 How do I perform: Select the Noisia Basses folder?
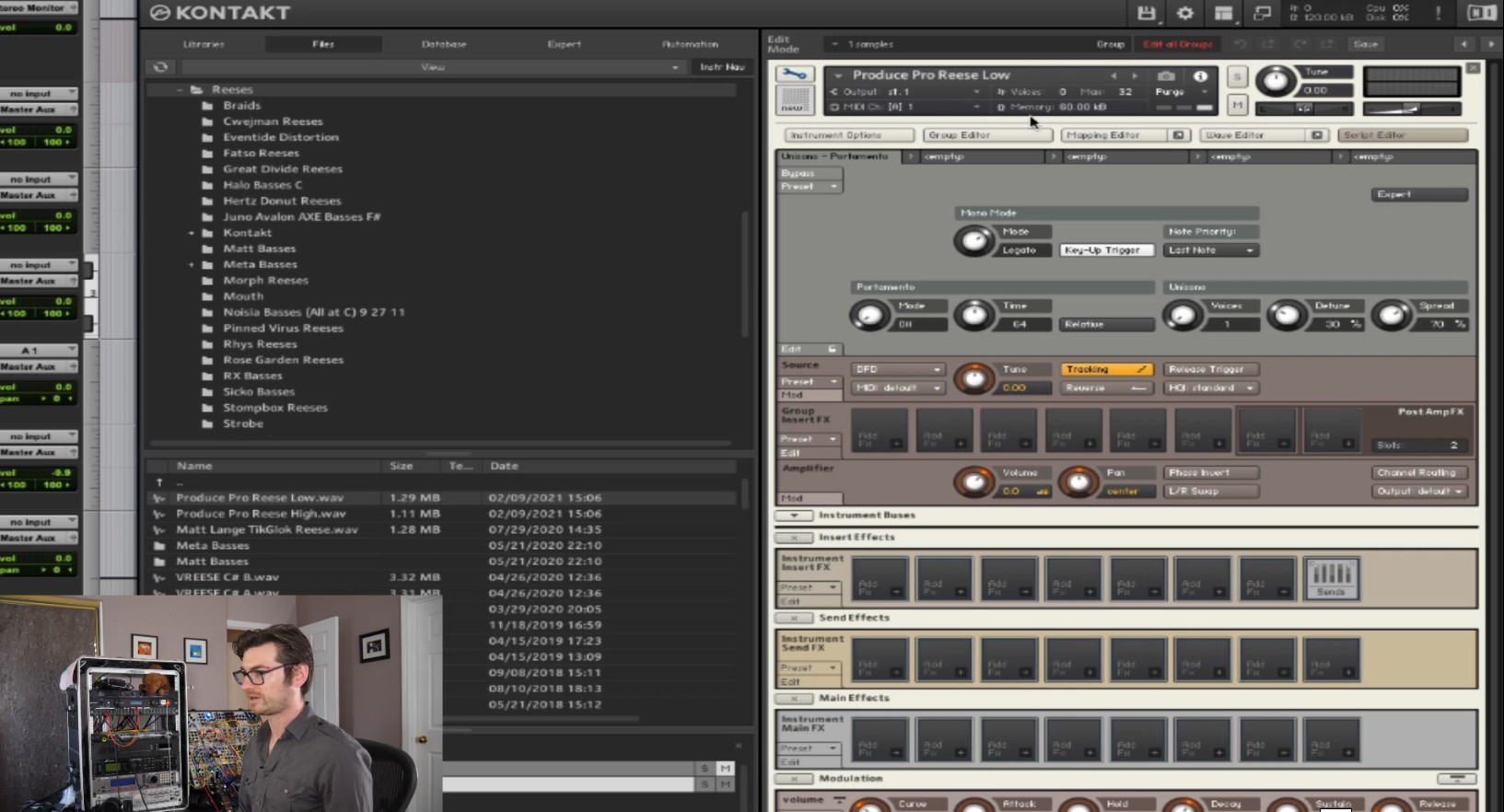[x=314, y=312]
